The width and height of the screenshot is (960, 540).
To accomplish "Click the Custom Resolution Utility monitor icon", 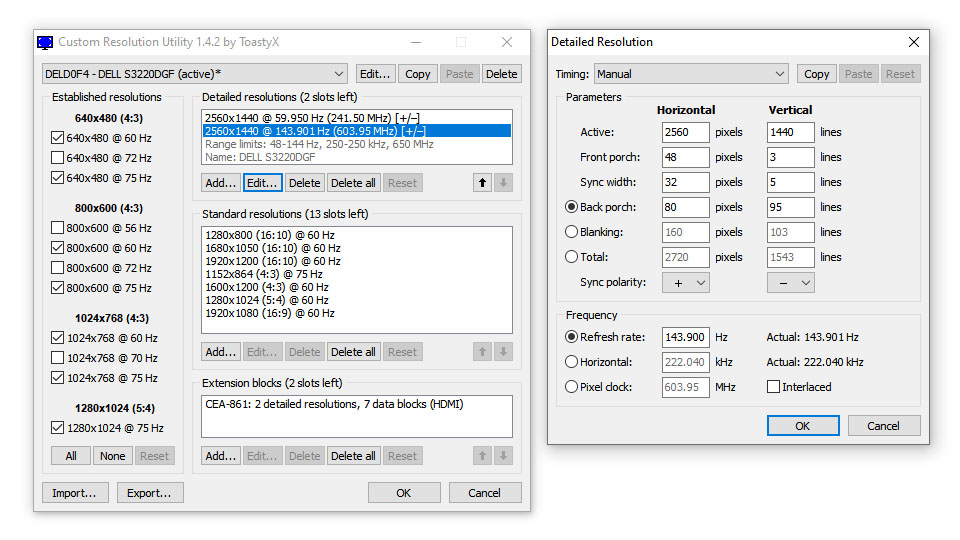I will pos(45,42).
